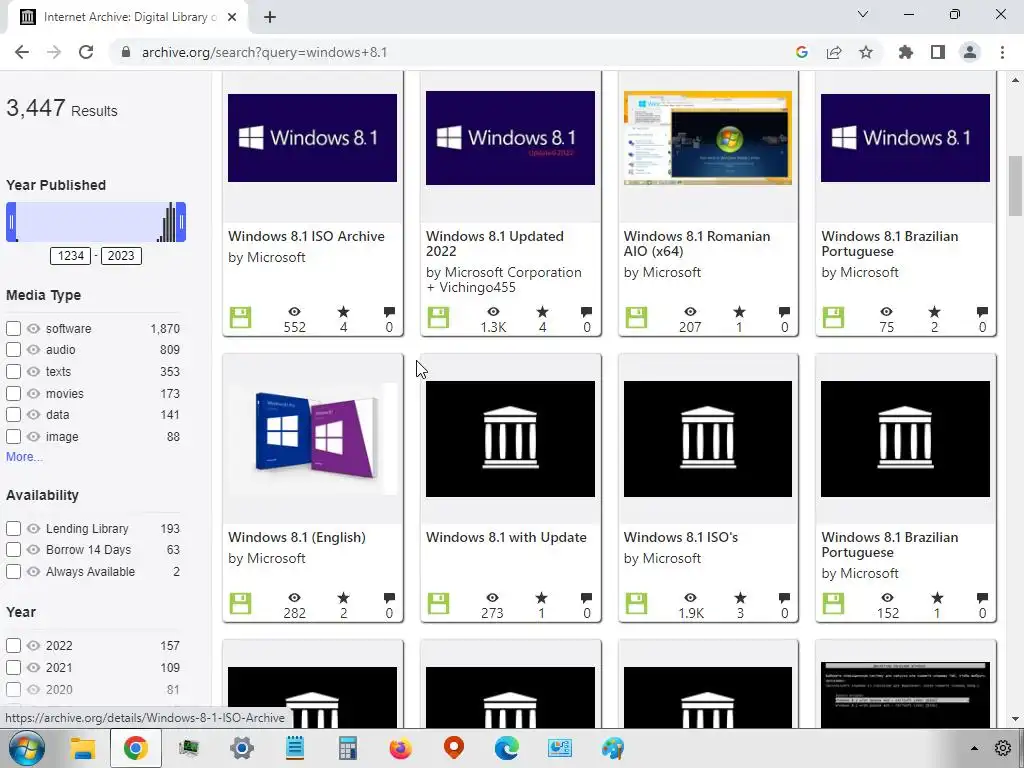
Task: Toggle eye icon next to software
Action: click(x=33, y=328)
